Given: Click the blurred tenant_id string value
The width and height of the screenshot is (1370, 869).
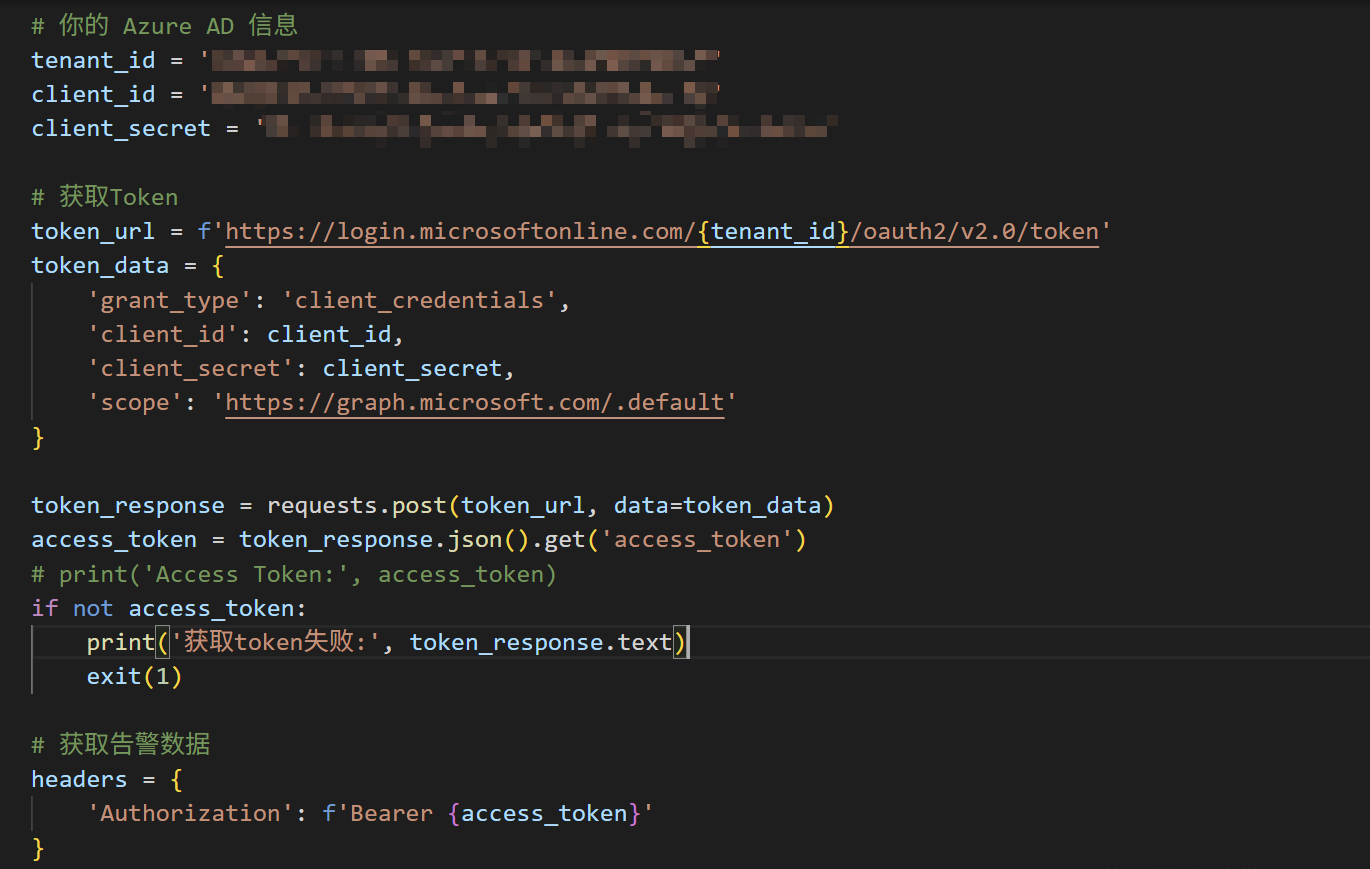Looking at the screenshot, I should point(460,60).
